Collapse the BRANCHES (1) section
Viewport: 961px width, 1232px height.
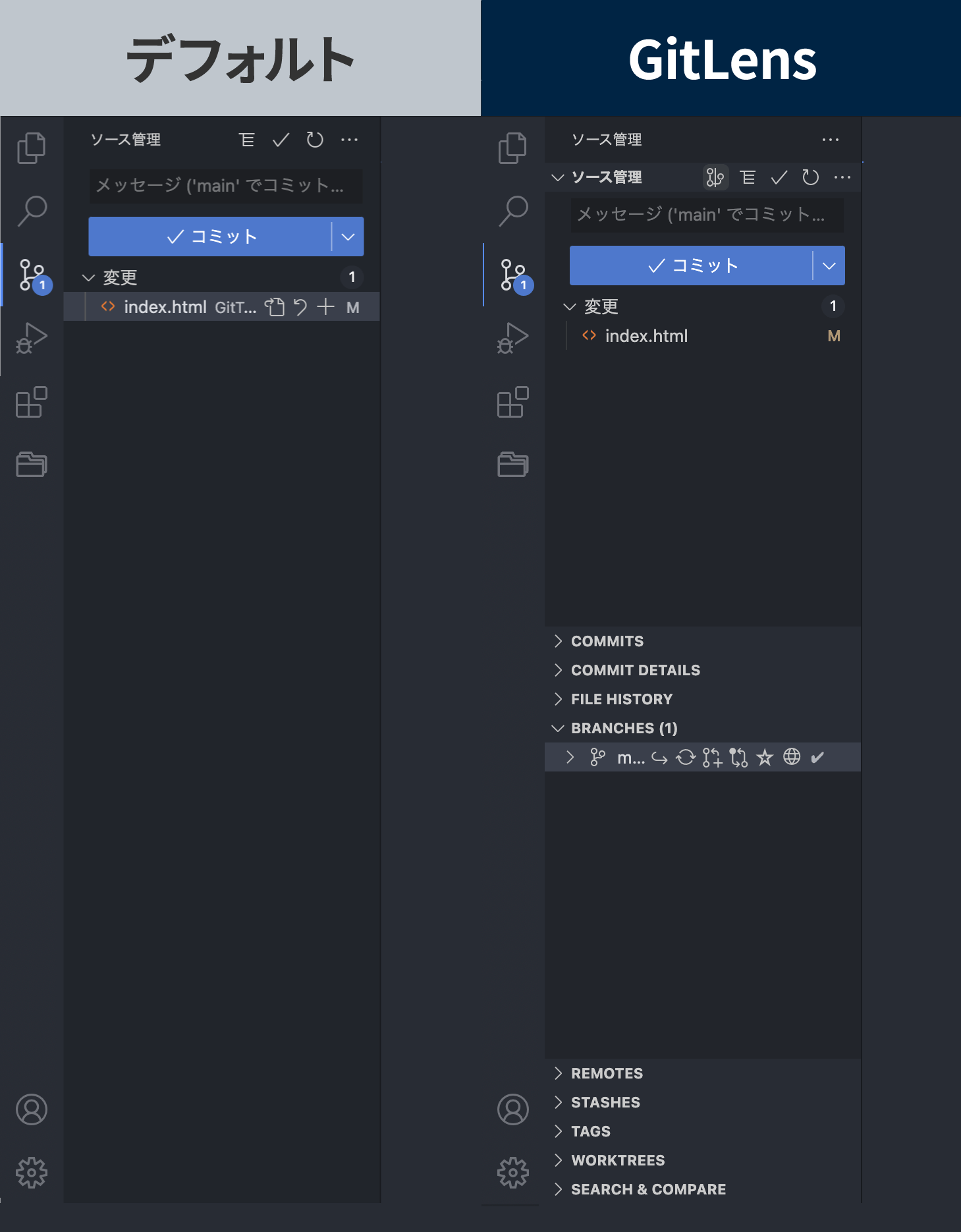click(x=703, y=728)
